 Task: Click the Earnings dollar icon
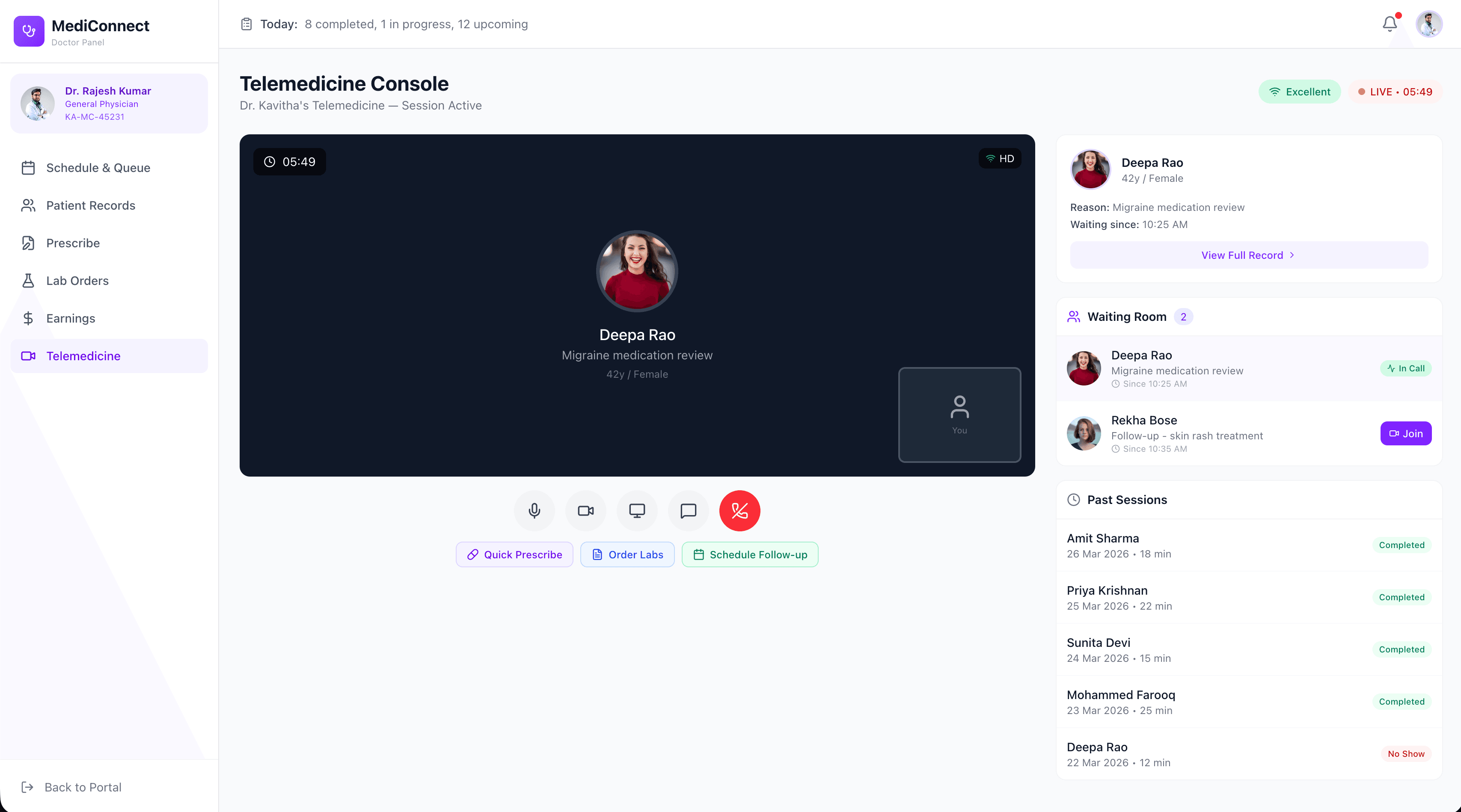click(28, 318)
